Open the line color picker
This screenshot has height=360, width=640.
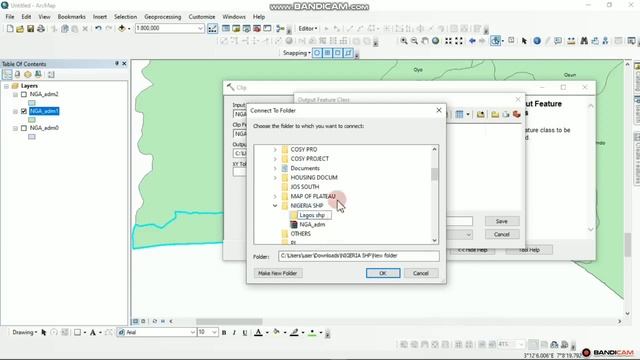[x=294, y=333]
